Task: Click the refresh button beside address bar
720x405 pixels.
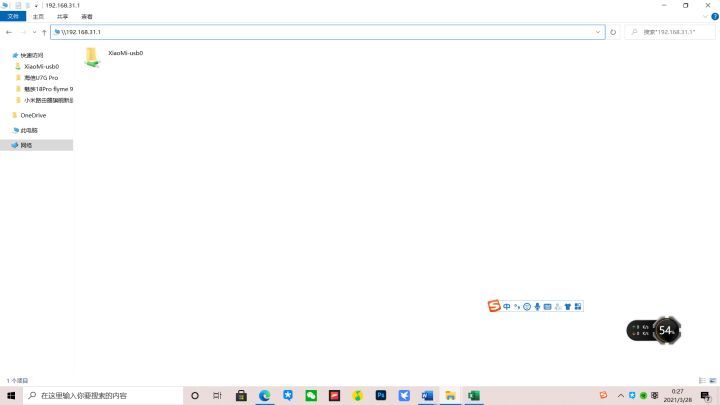Action: click(x=613, y=32)
